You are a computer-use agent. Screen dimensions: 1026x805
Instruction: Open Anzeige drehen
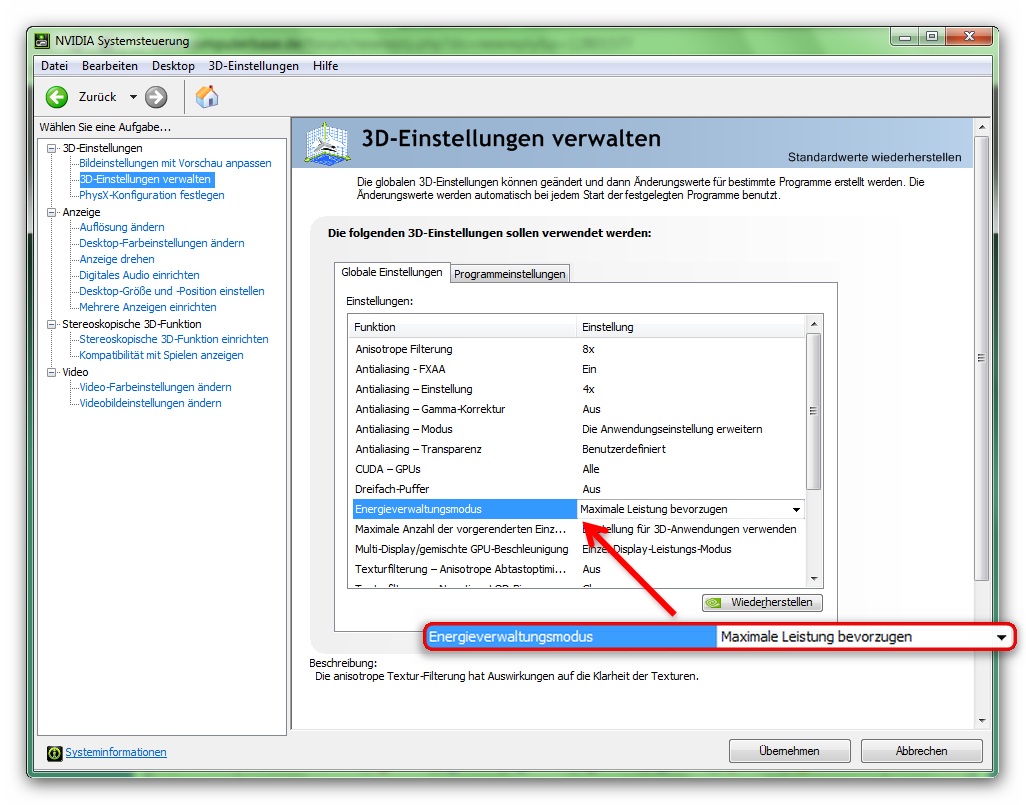coord(116,259)
